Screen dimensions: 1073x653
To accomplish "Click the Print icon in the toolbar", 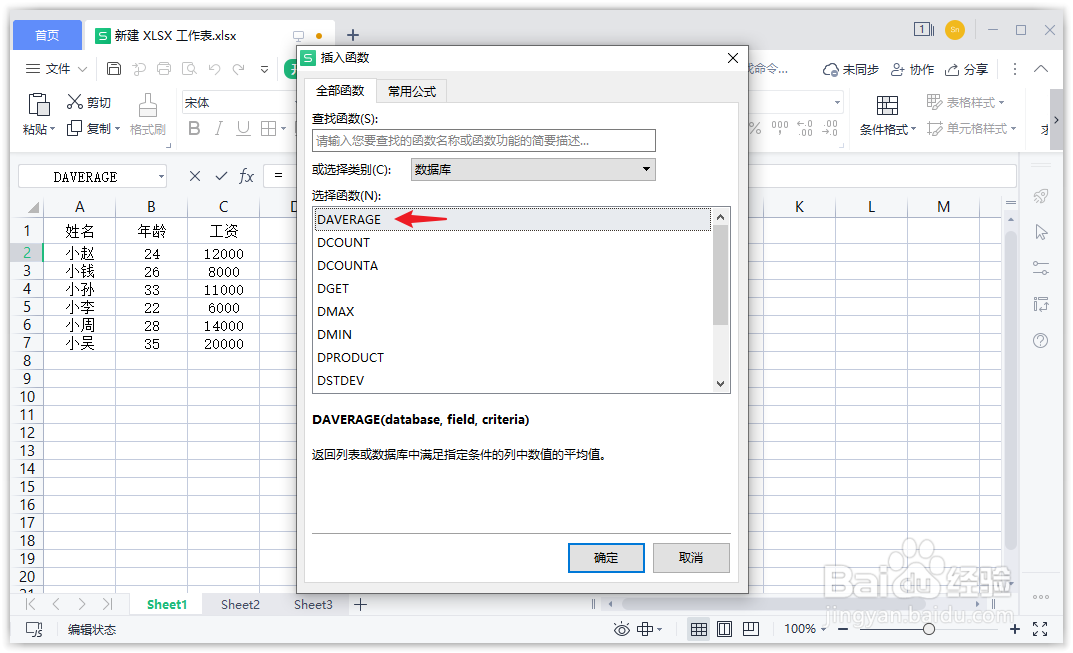I will pos(164,68).
